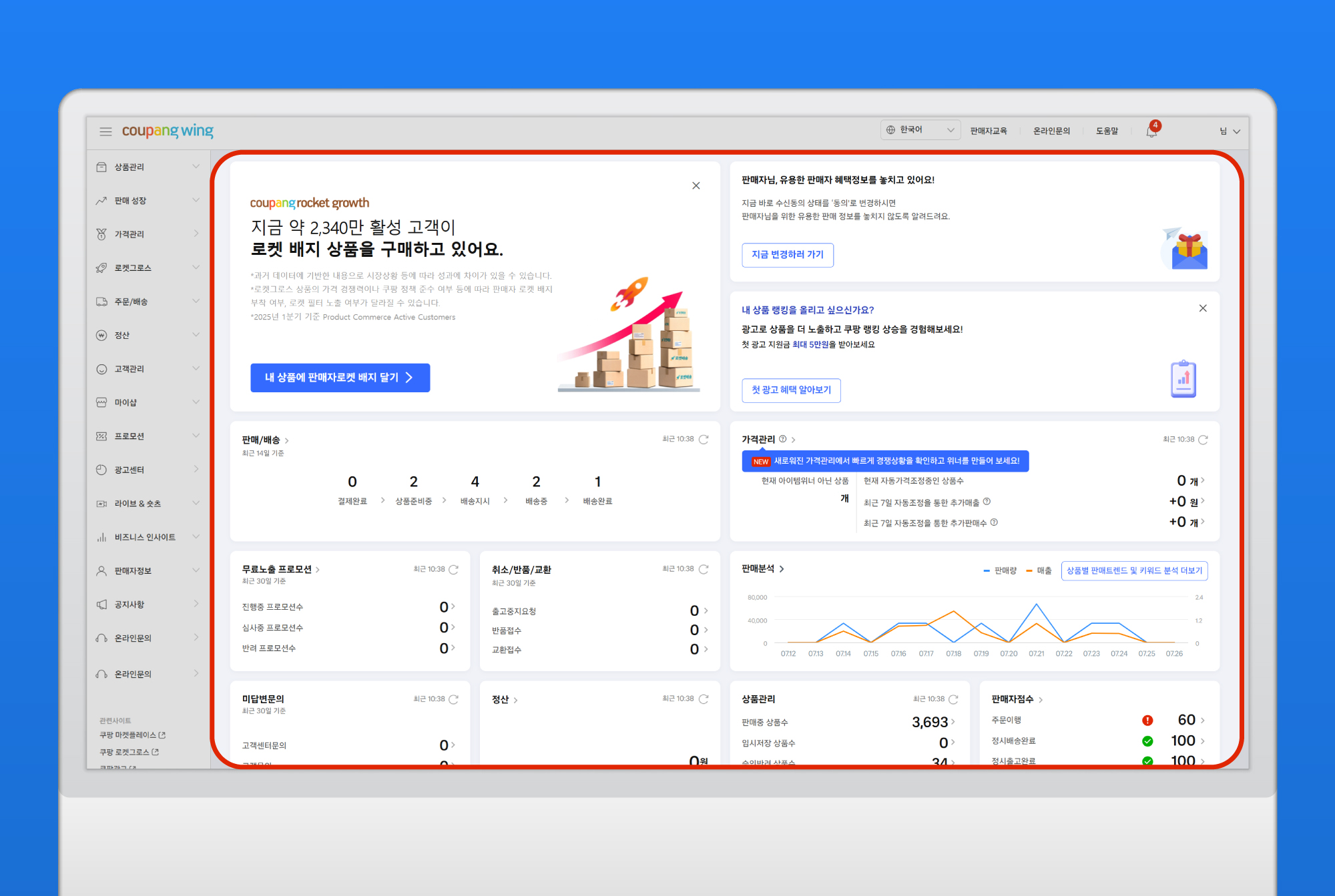Open 도움말 in the top bar
The height and width of the screenshot is (896, 1335).
tap(1107, 131)
